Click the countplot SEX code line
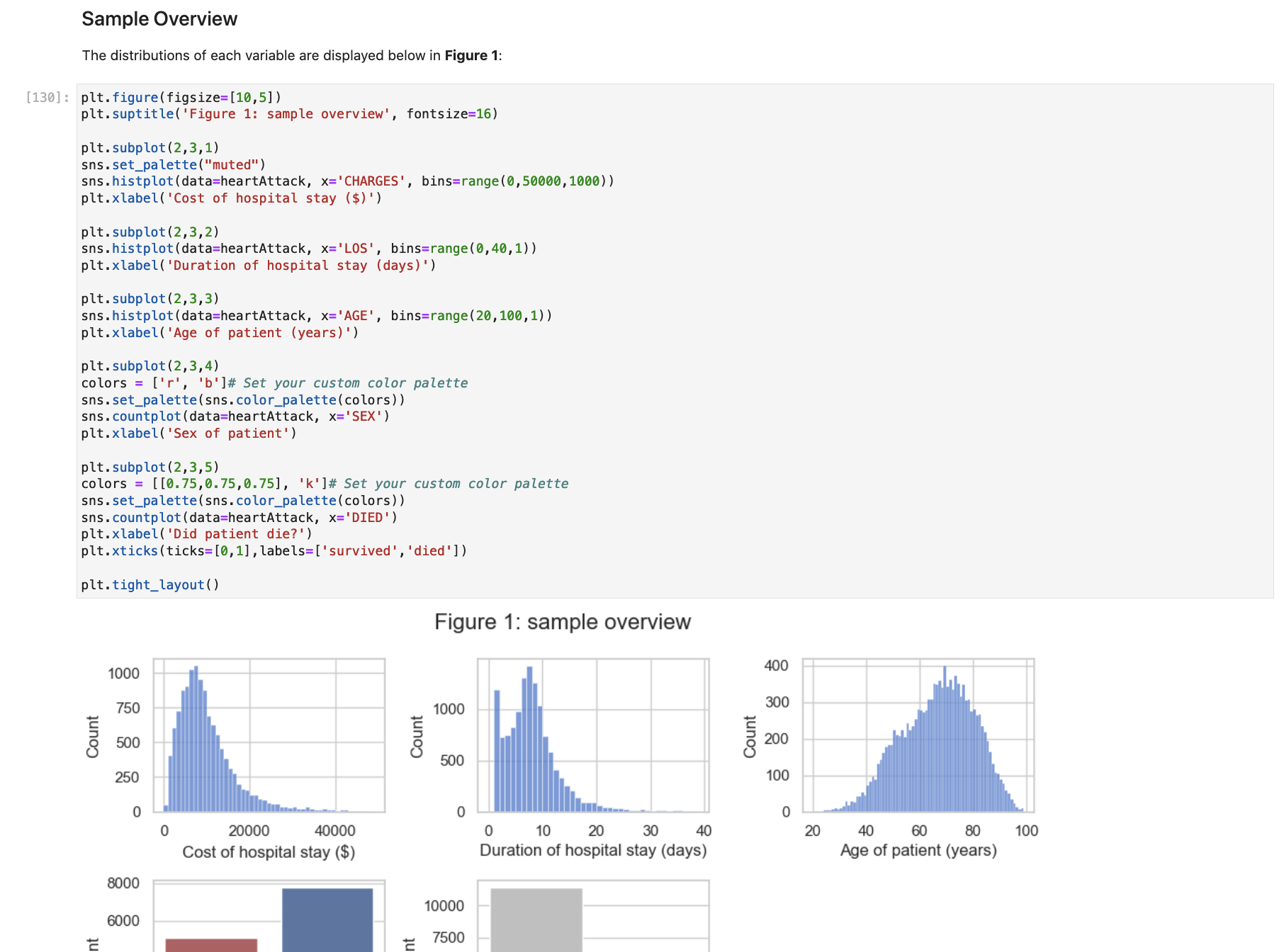Viewport: 1284px width, 952px height. coord(235,416)
